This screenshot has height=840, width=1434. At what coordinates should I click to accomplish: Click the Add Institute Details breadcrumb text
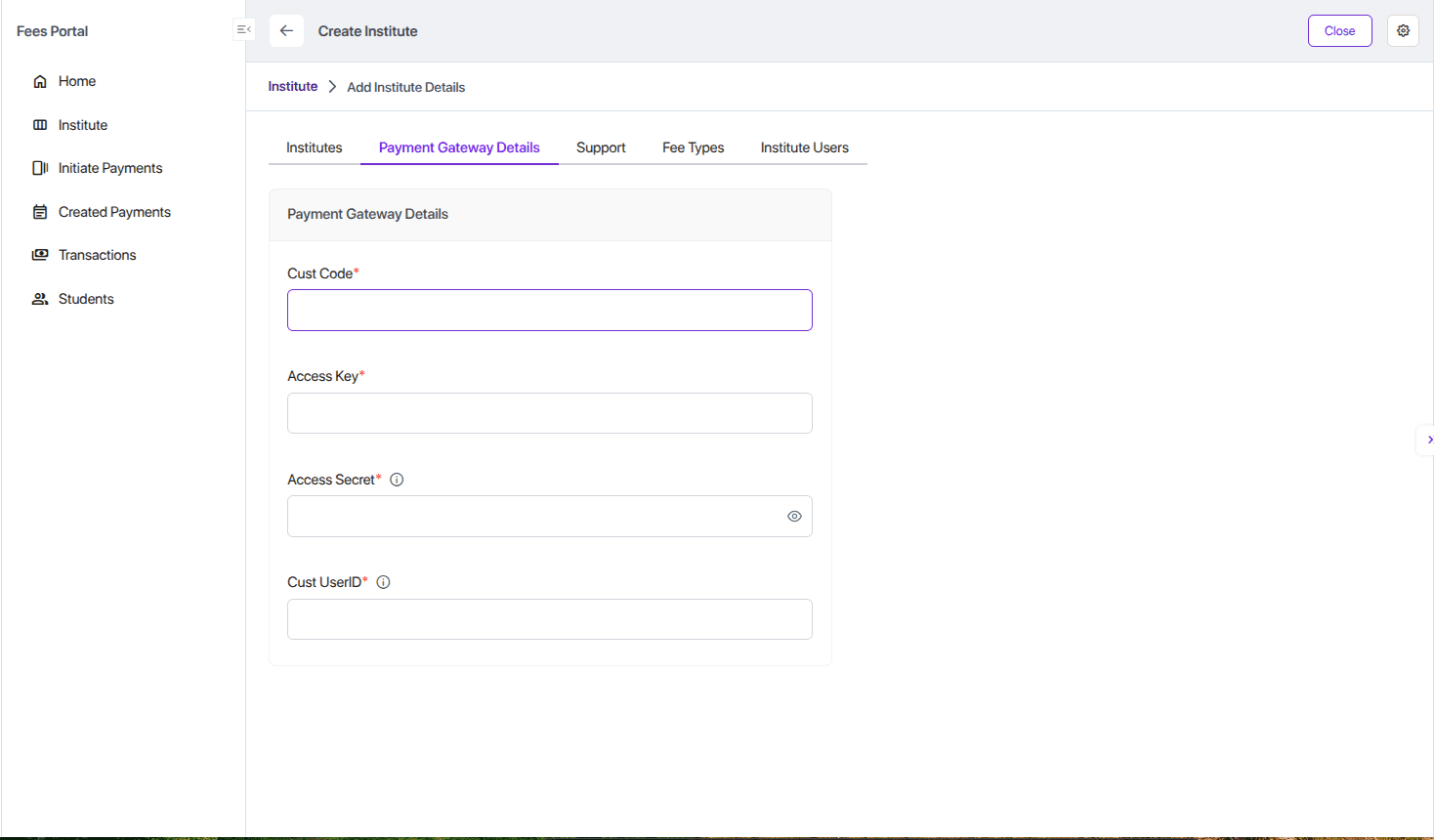[x=406, y=87]
